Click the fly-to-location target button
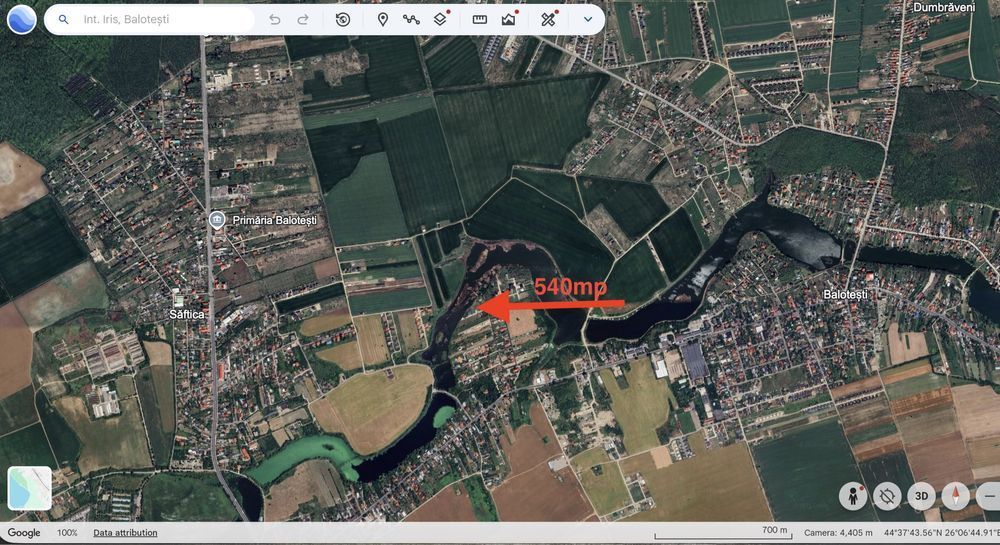The width and height of the screenshot is (1000, 545). (x=887, y=496)
